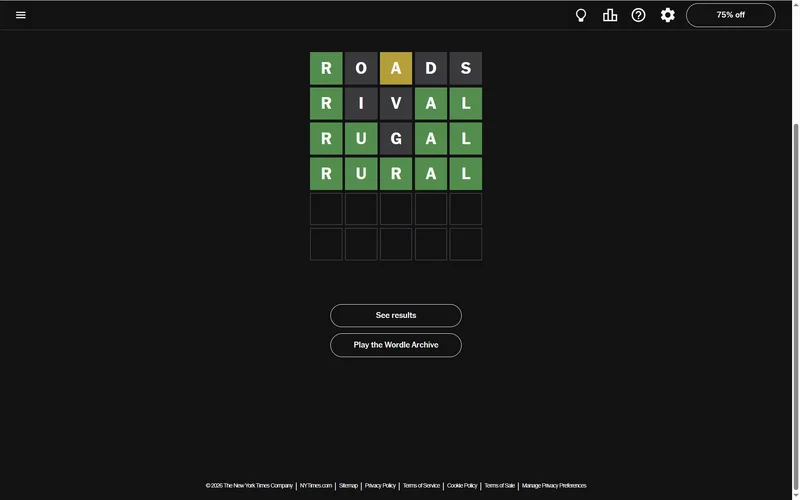The height and width of the screenshot is (500, 800).
Task: Open the settings gear icon
Action: [667, 15]
